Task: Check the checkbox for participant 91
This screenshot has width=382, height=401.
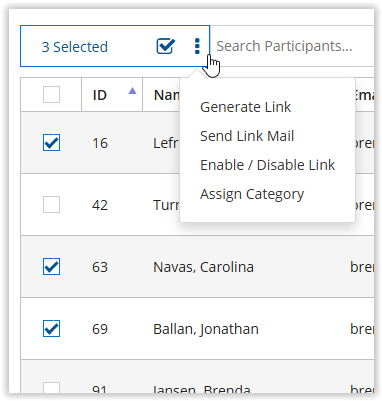Action: tap(51, 388)
